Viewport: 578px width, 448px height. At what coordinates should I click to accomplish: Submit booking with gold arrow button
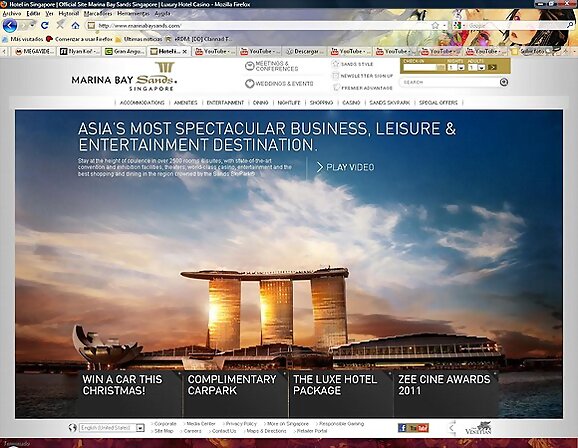click(492, 67)
